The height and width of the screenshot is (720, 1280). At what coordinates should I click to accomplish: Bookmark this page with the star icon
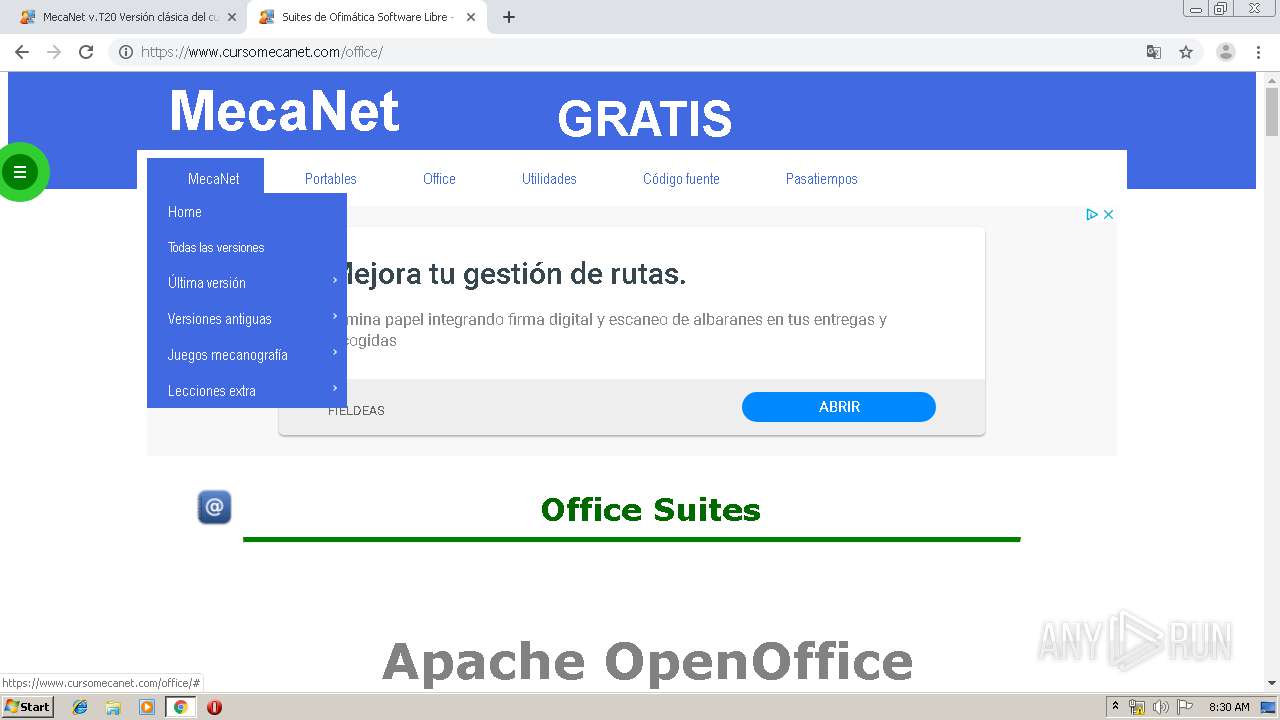(1186, 52)
